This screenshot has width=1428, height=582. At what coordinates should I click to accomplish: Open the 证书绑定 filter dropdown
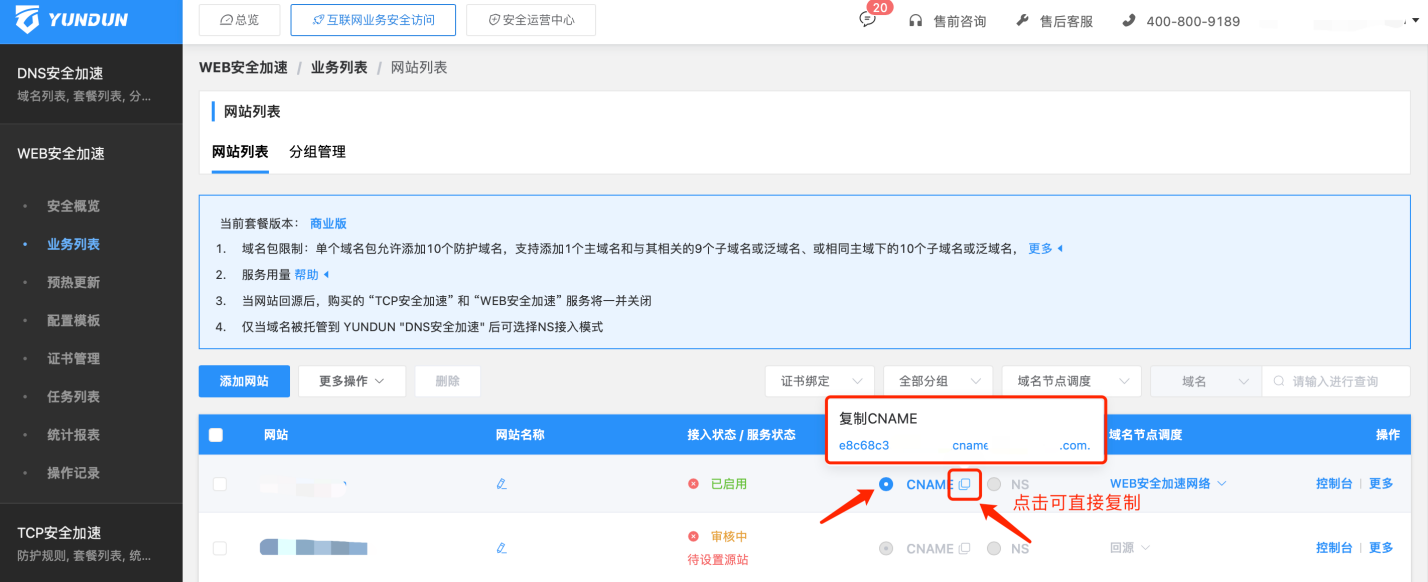pos(820,381)
